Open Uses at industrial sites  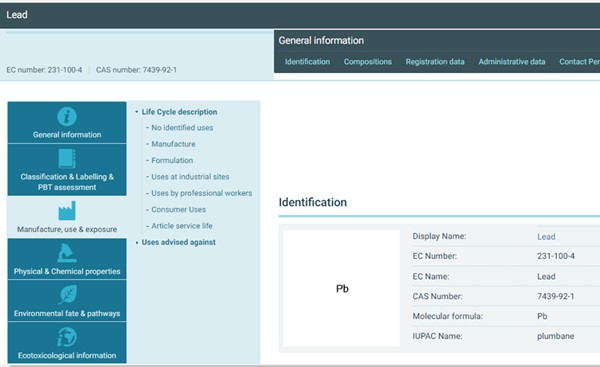click(190, 177)
